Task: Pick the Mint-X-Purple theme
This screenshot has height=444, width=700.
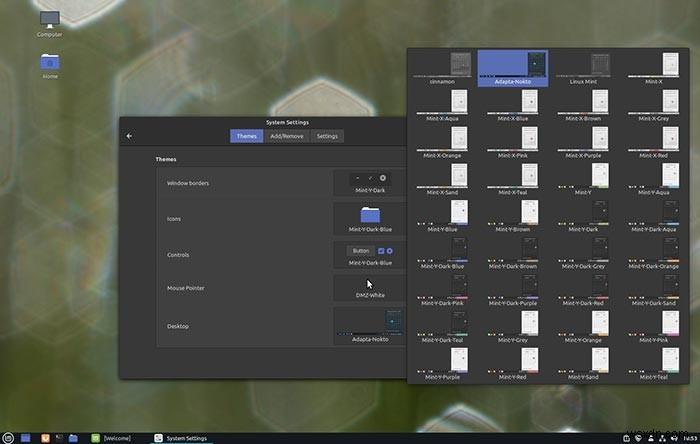Action: coord(583,142)
